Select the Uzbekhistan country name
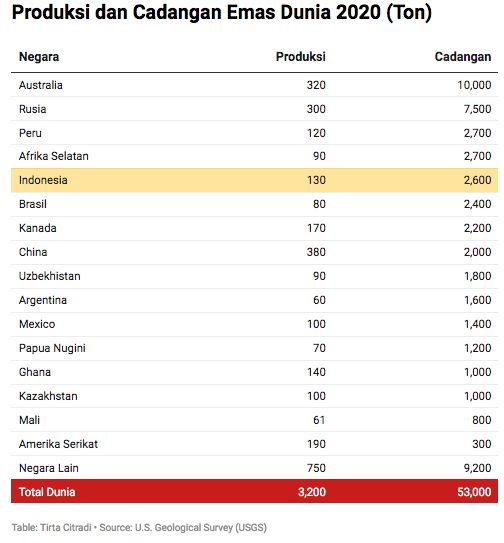This screenshot has height=543, width=504. coord(50,276)
